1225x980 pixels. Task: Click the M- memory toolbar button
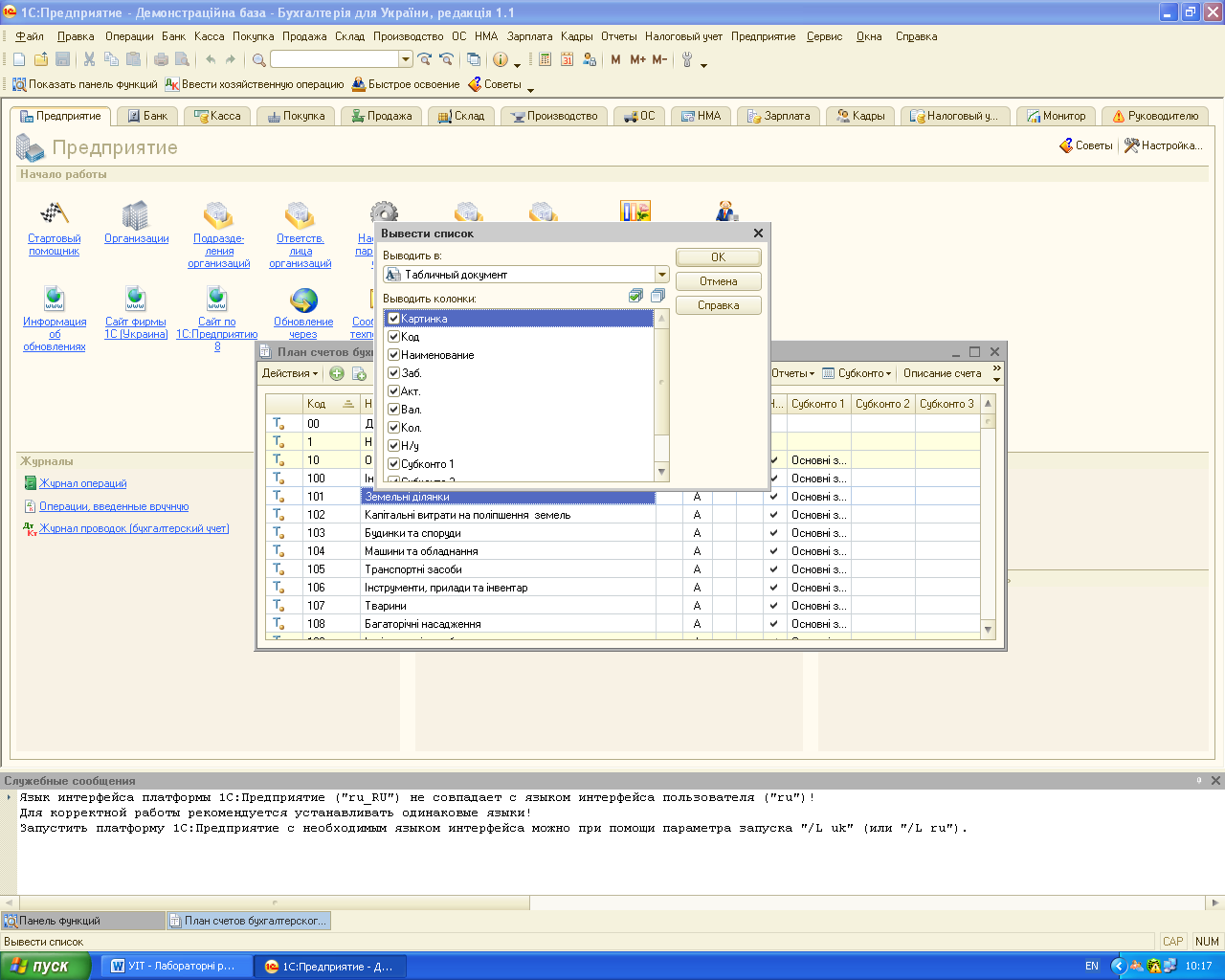[659, 59]
